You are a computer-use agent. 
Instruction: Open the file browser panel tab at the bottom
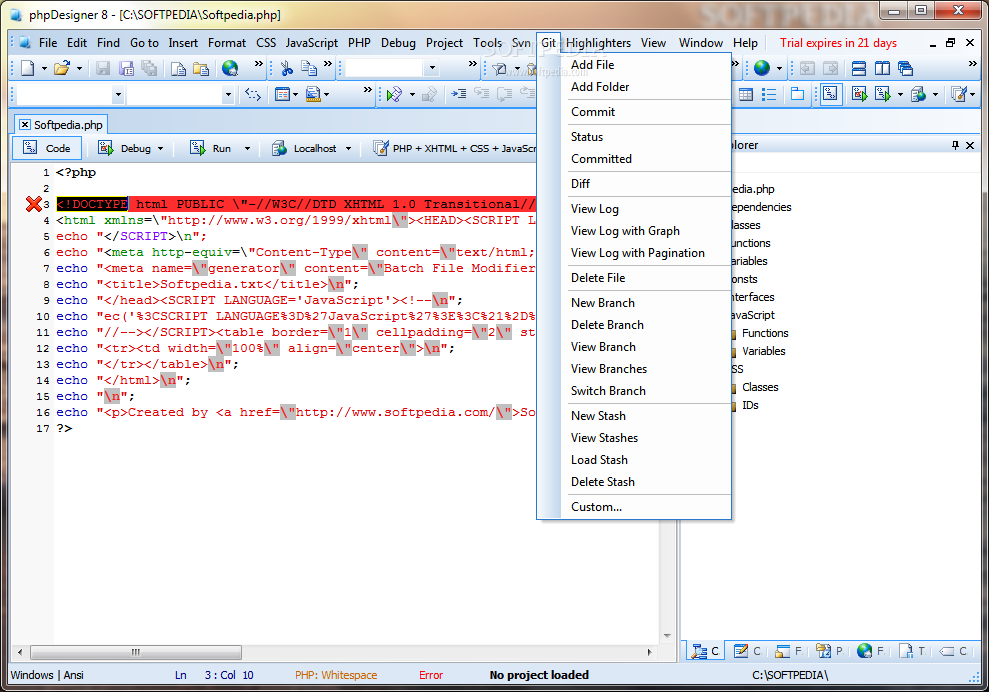[788, 651]
